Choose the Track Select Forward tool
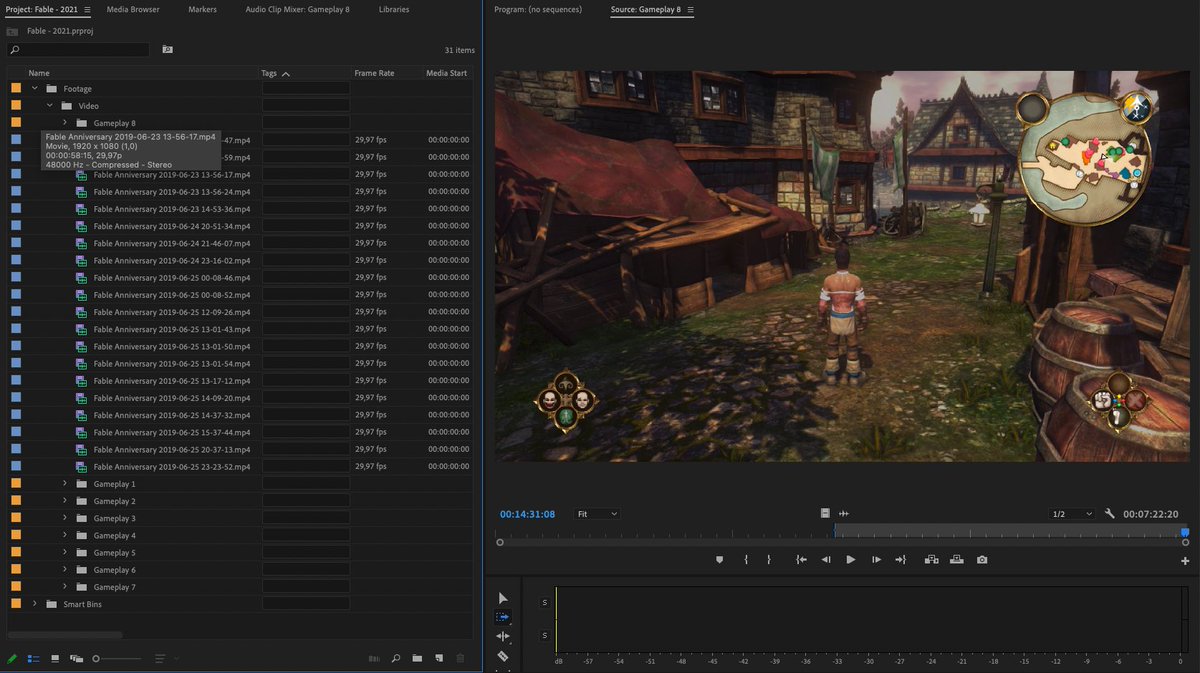 tap(503, 617)
